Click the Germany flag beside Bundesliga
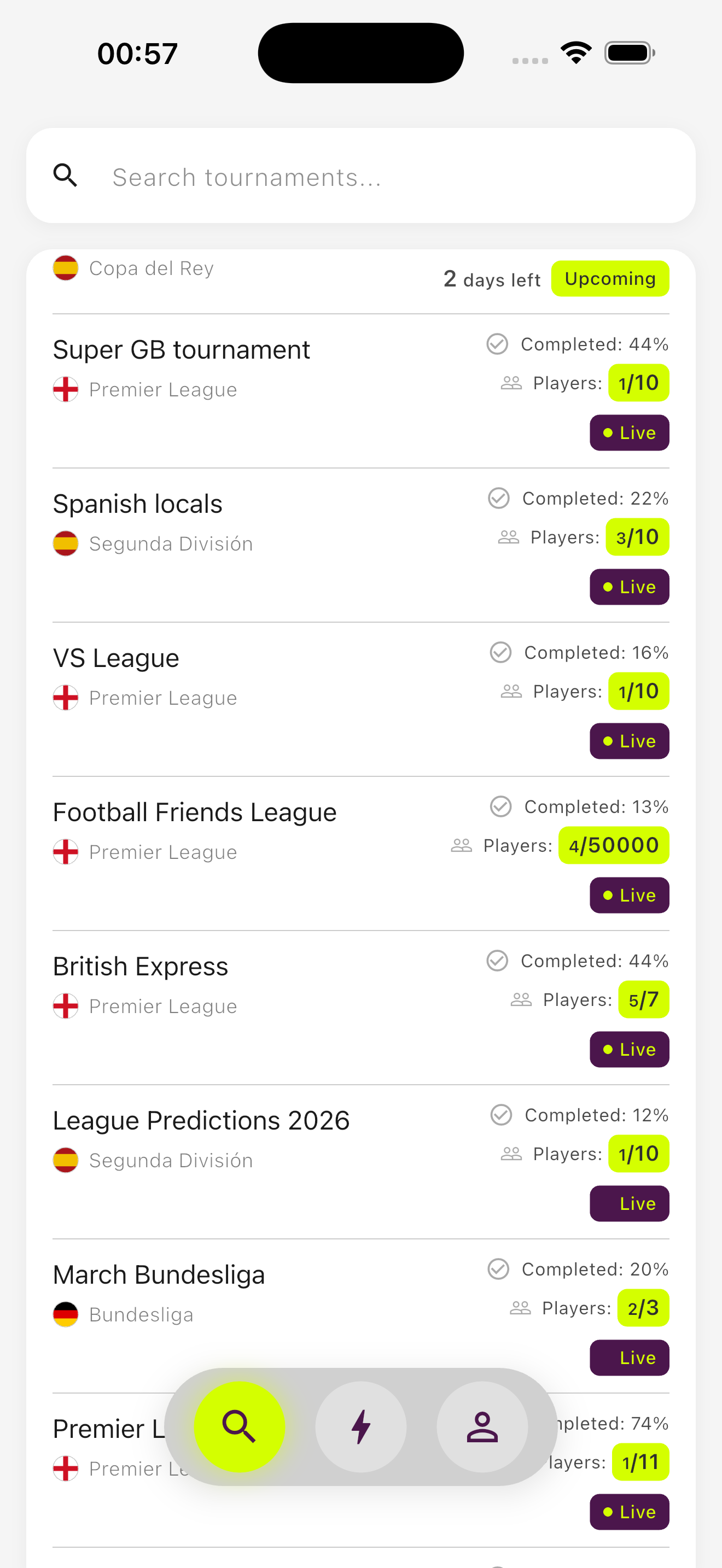 [x=66, y=1314]
